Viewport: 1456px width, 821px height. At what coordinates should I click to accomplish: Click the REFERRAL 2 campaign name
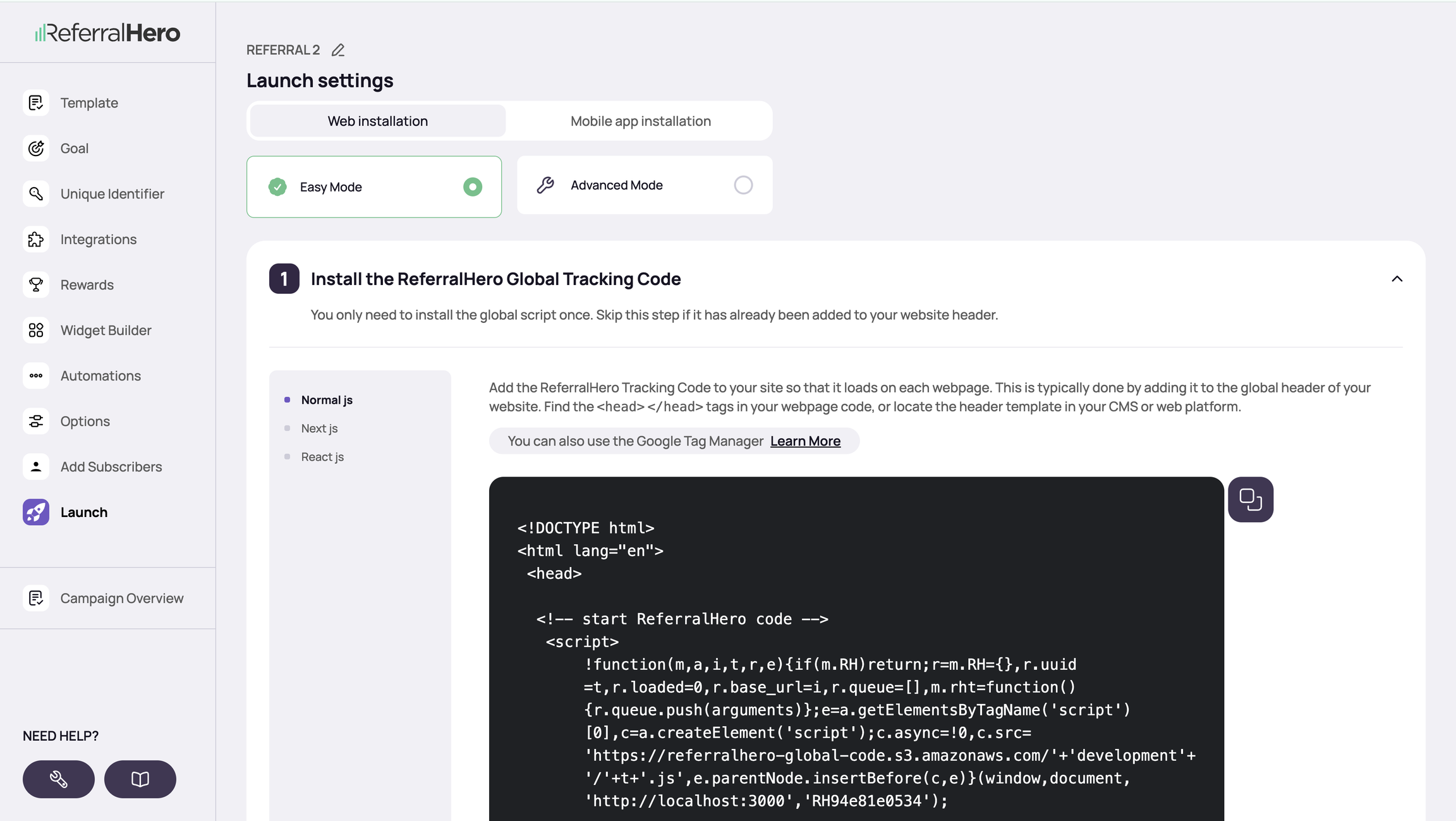click(283, 50)
